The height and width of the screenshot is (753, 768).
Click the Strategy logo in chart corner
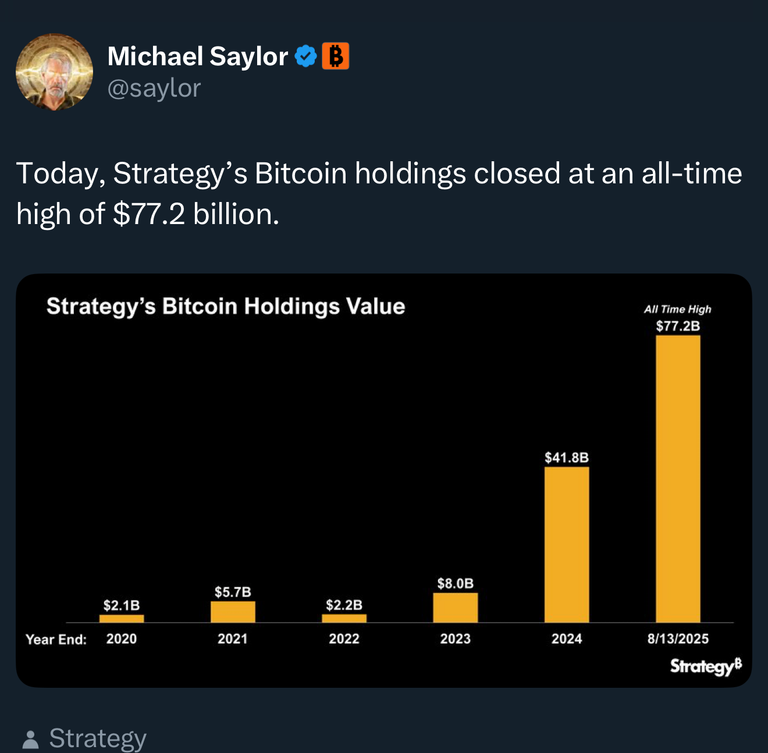706,666
